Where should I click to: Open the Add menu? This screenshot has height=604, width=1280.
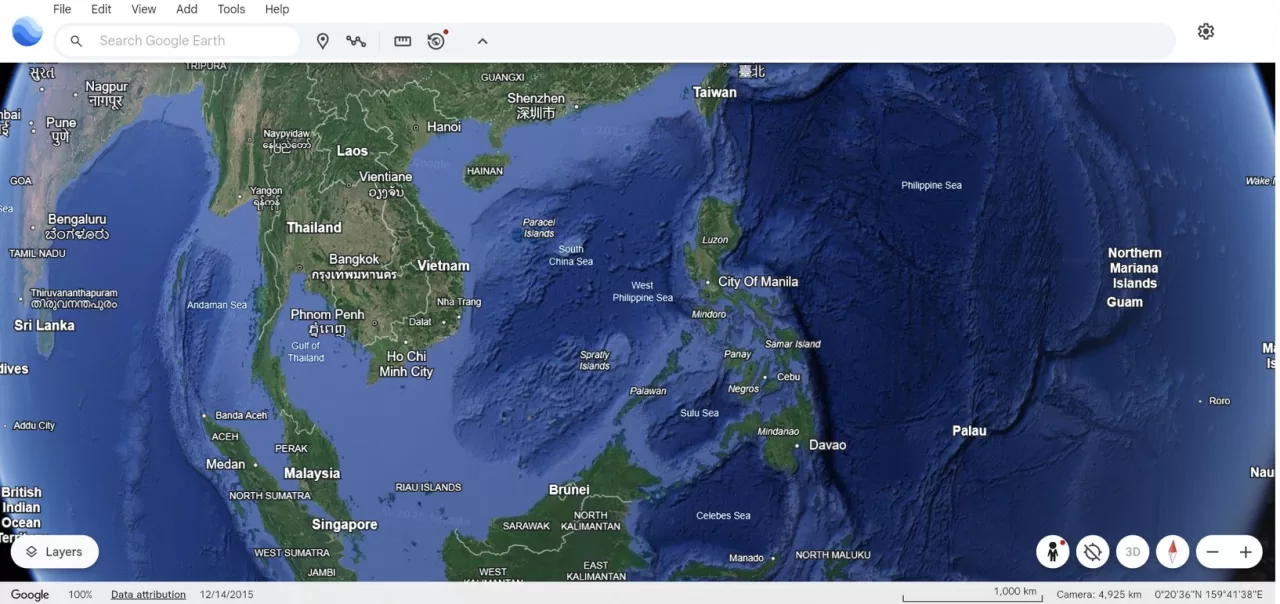click(186, 9)
